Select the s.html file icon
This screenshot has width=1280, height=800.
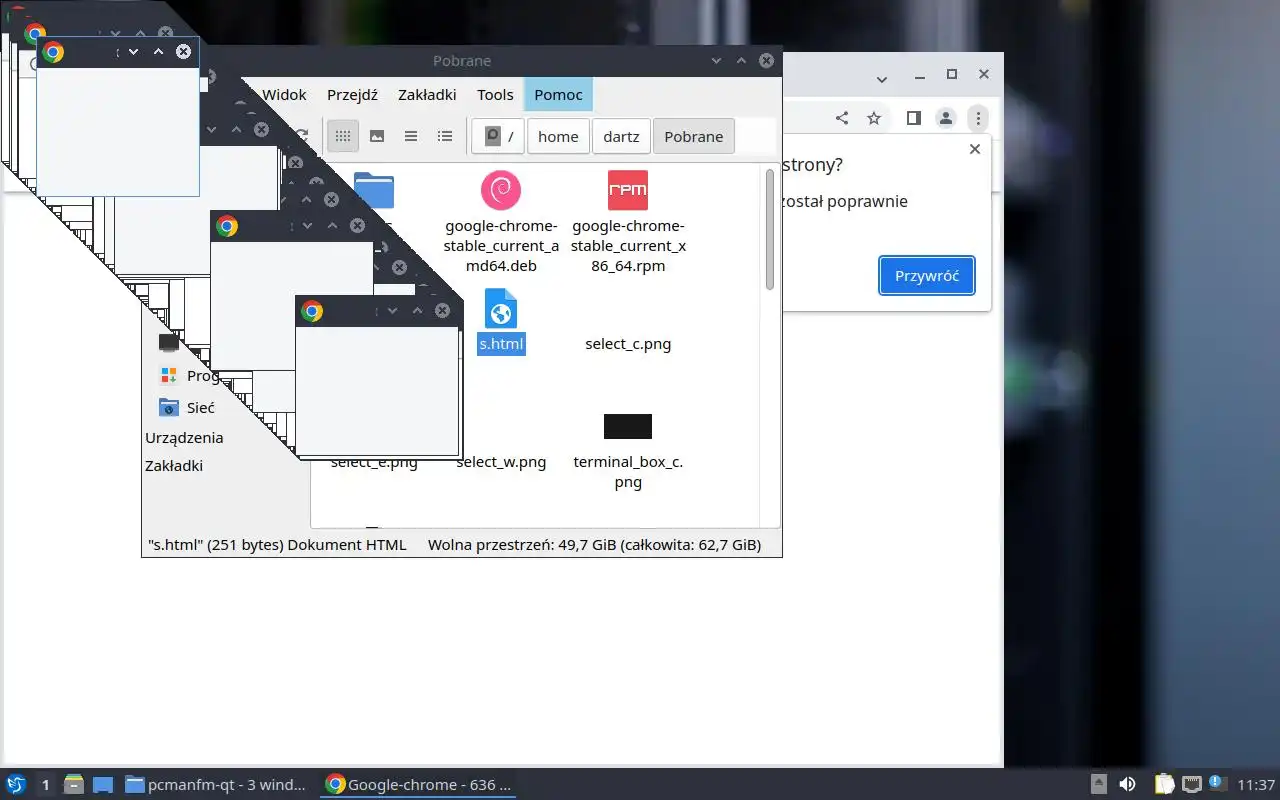(x=501, y=308)
